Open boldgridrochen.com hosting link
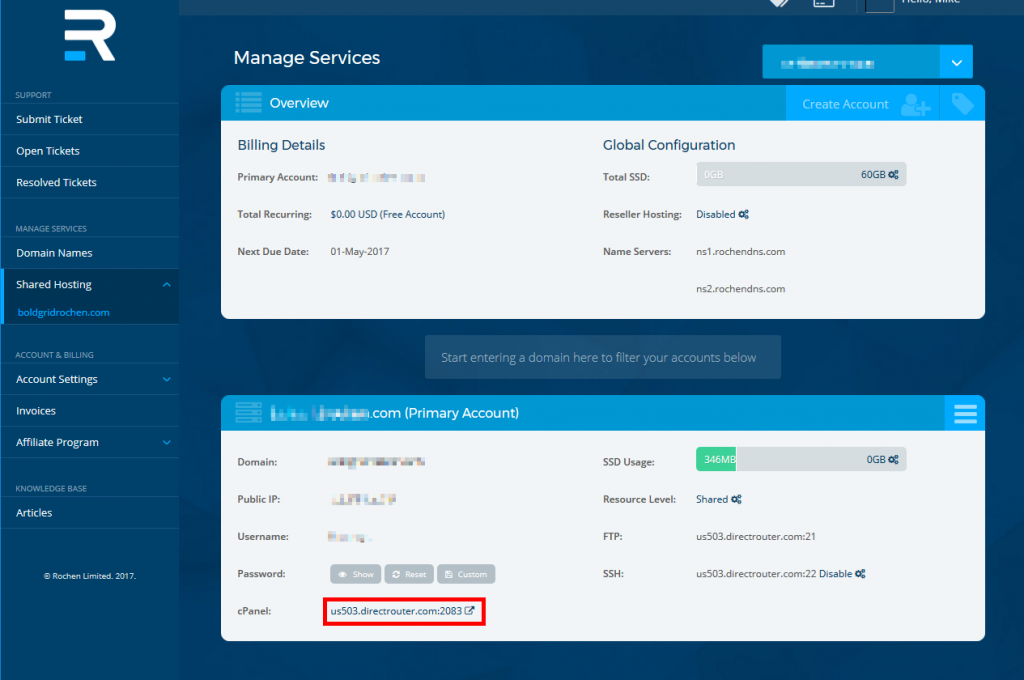Screen dimensions: 1024x680 pyautogui.click(x=63, y=312)
